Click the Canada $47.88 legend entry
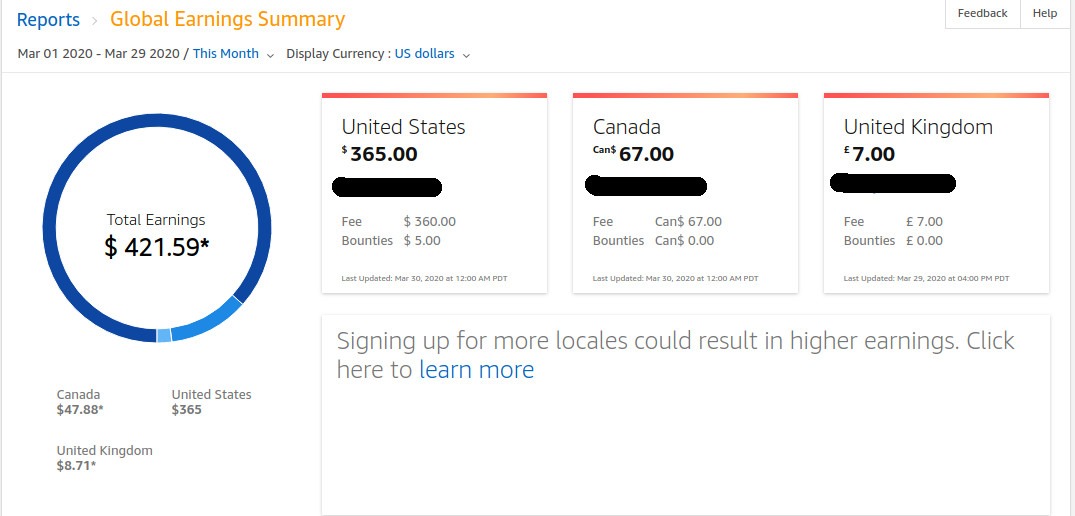Viewport: 1075px width, 516px height. click(80, 402)
